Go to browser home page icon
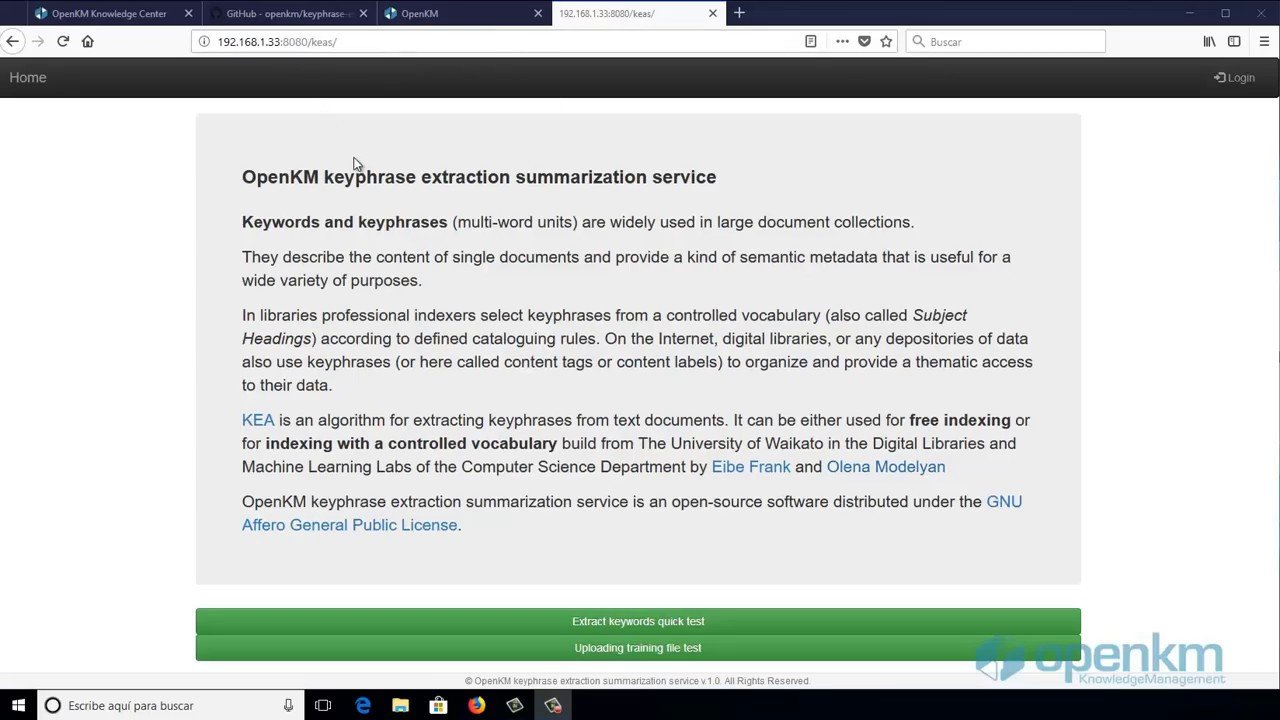 [88, 41]
